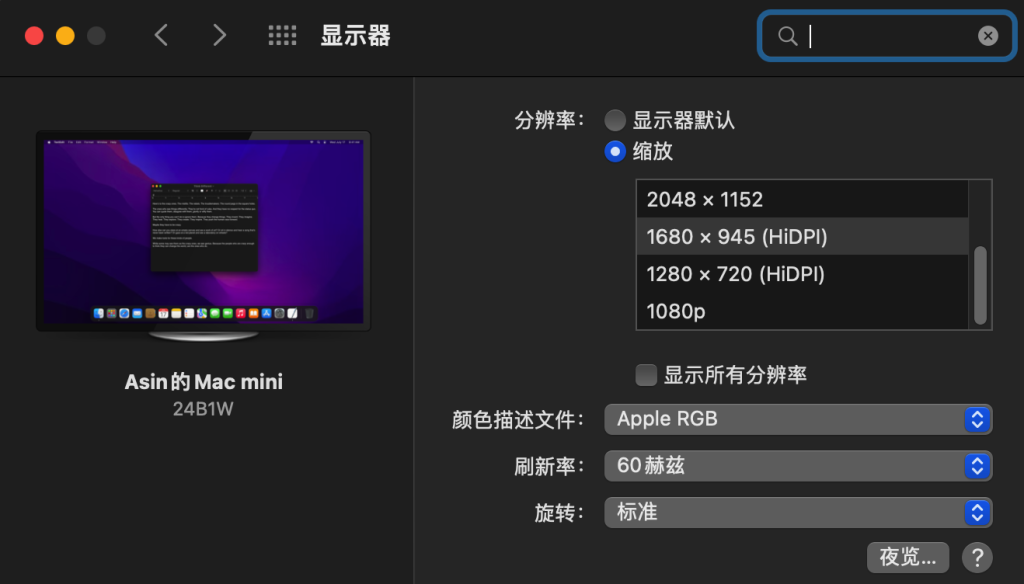Image resolution: width=1024 pixels, height=584 pixels.
Task: Enable the 显示所有分辨率 checkbox
Action: pyautogui.click(x=646, y=373)
